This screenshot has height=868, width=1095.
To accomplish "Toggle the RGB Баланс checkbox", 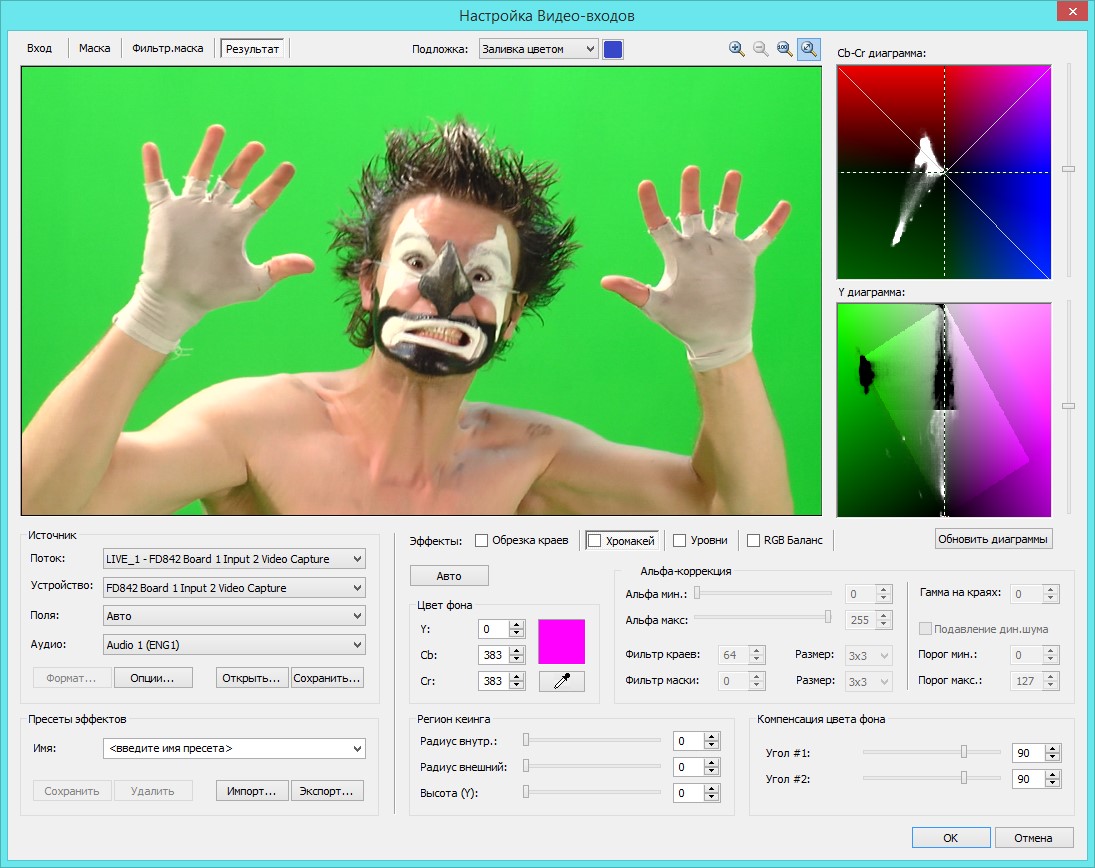I will click(754, 540).
